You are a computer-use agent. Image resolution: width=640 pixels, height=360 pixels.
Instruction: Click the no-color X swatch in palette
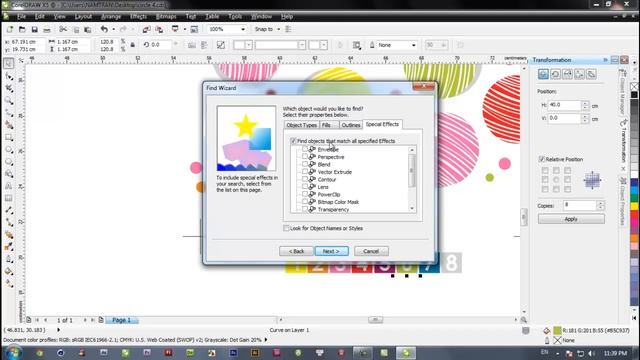point(634,87)
